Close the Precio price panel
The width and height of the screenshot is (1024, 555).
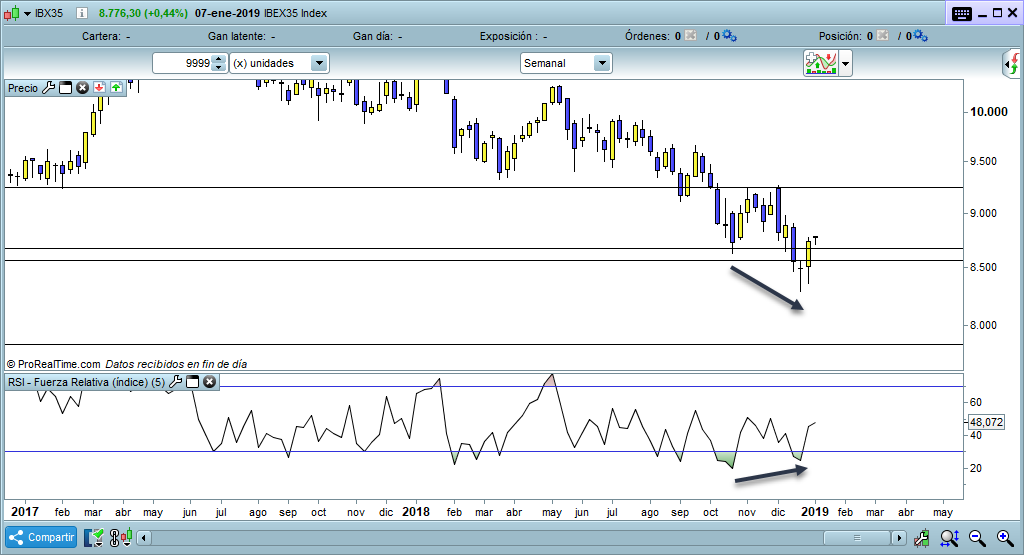[x=83, y=88]
